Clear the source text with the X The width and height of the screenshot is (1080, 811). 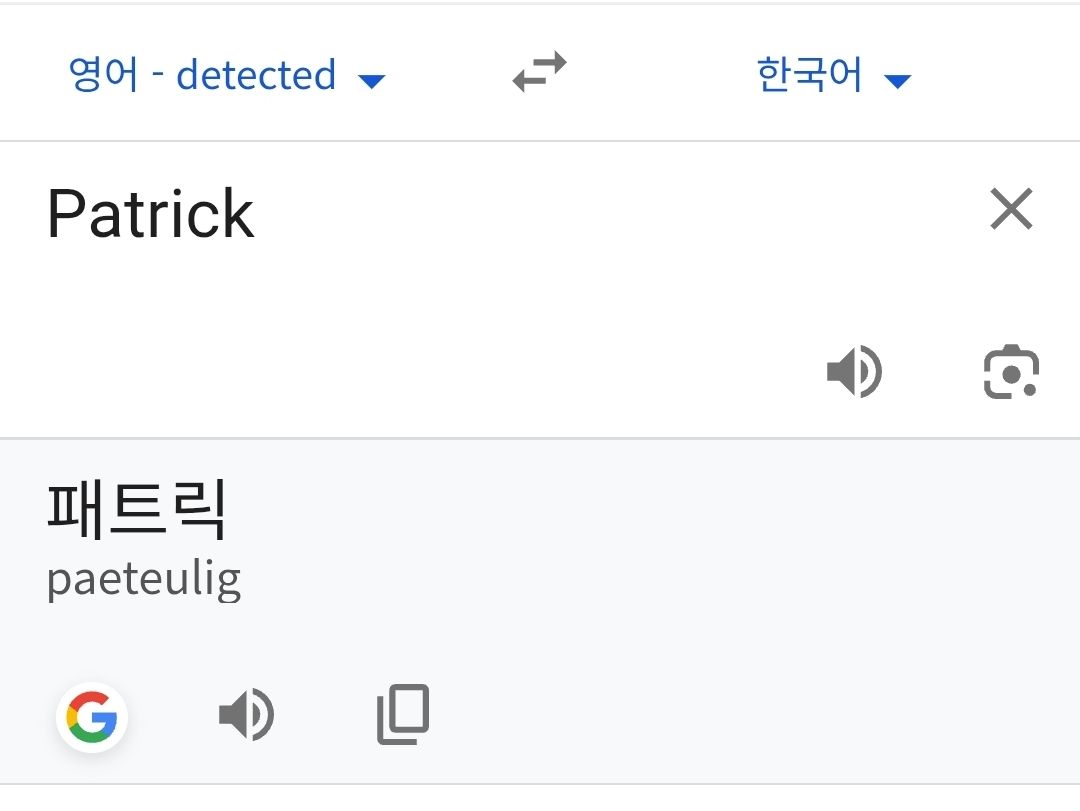(1011, 210)
